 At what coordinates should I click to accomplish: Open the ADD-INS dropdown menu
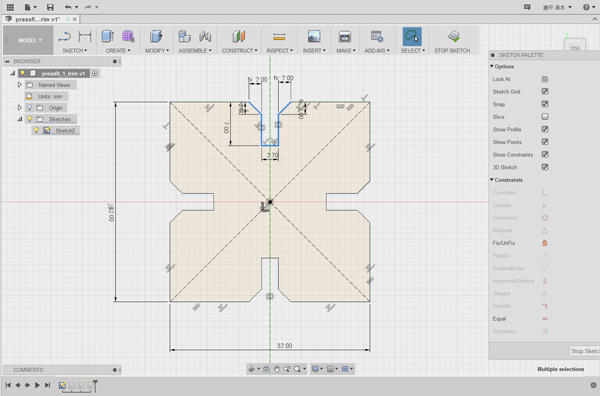tap(377, 51)
